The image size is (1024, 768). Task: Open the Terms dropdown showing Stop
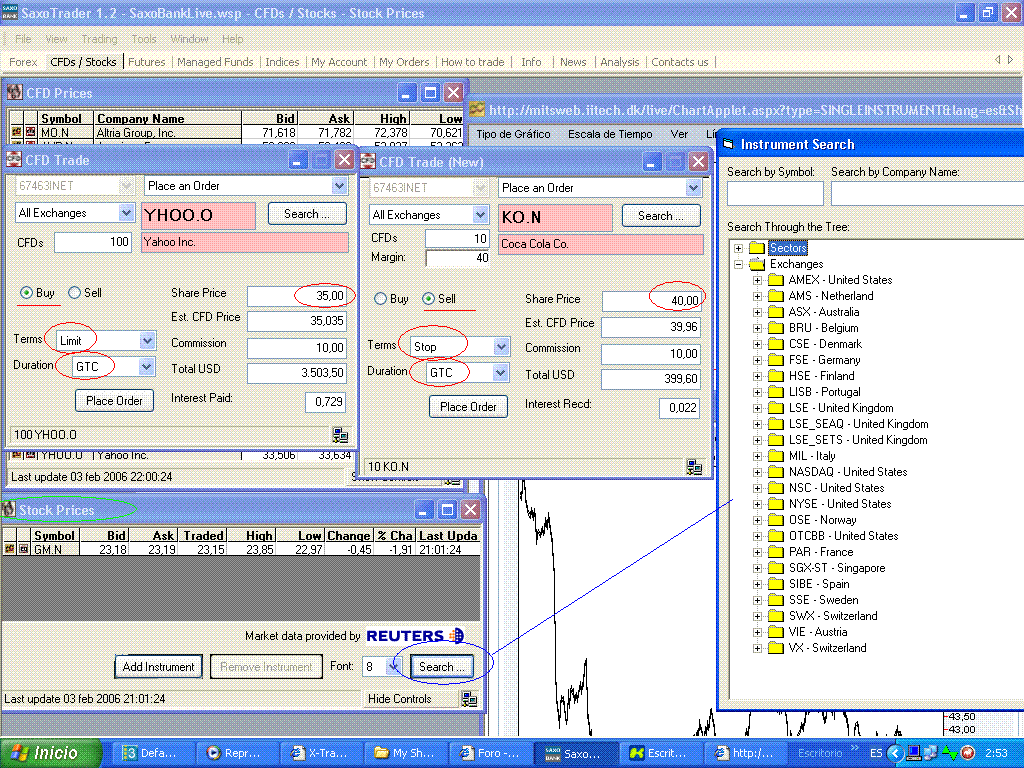(x=501, y=346)
